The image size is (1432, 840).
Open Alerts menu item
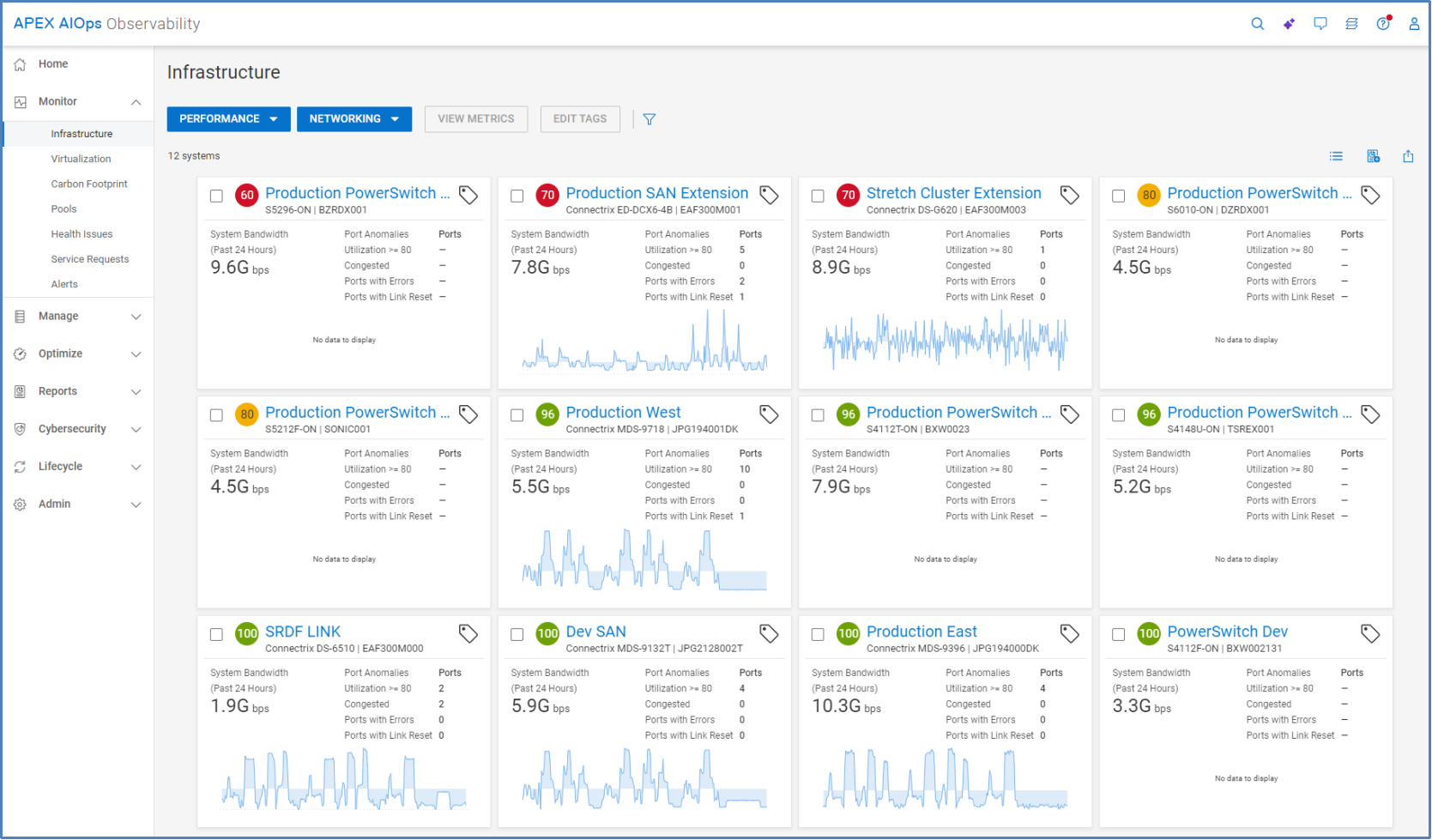(x=64, y=284)
